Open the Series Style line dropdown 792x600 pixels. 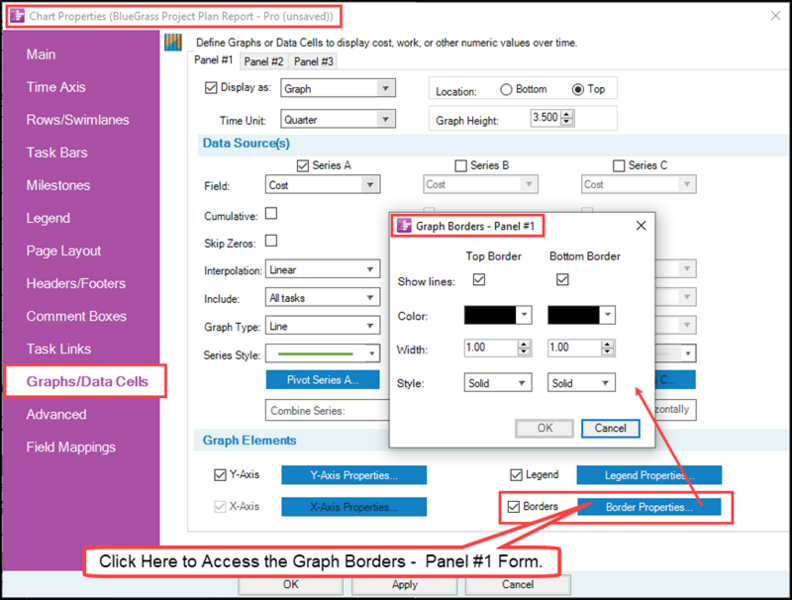322,354
